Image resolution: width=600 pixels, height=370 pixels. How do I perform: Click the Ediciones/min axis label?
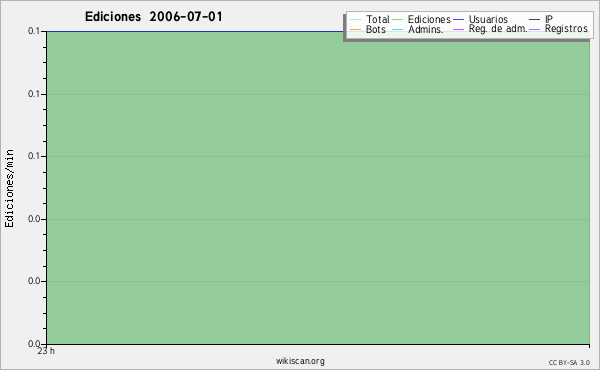coord(9,188)
